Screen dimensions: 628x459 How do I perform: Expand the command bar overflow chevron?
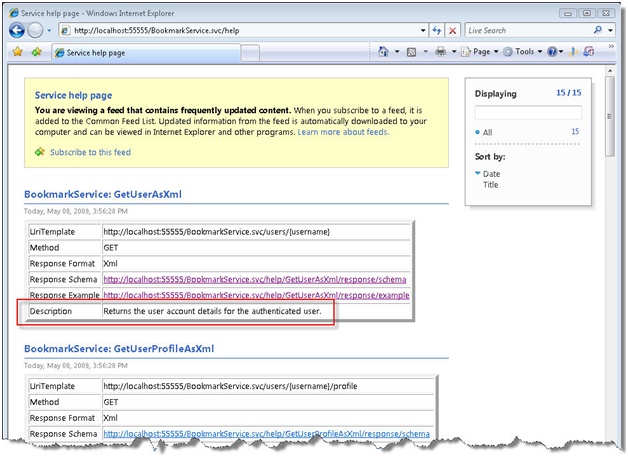611,46
